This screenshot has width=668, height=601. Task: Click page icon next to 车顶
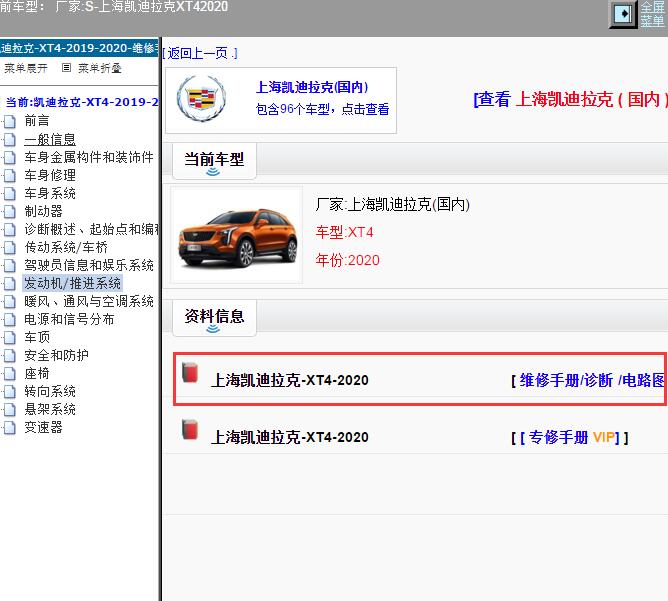(9, 338)
